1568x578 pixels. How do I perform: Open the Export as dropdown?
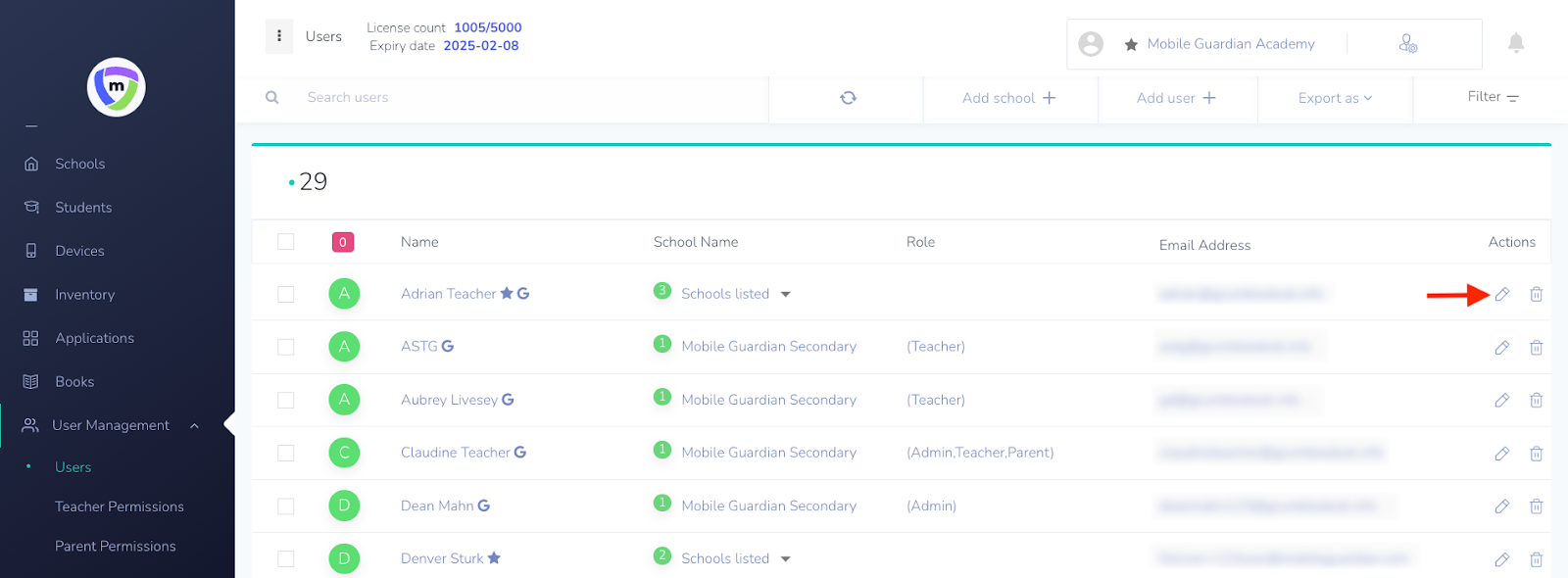point(1335,98)
